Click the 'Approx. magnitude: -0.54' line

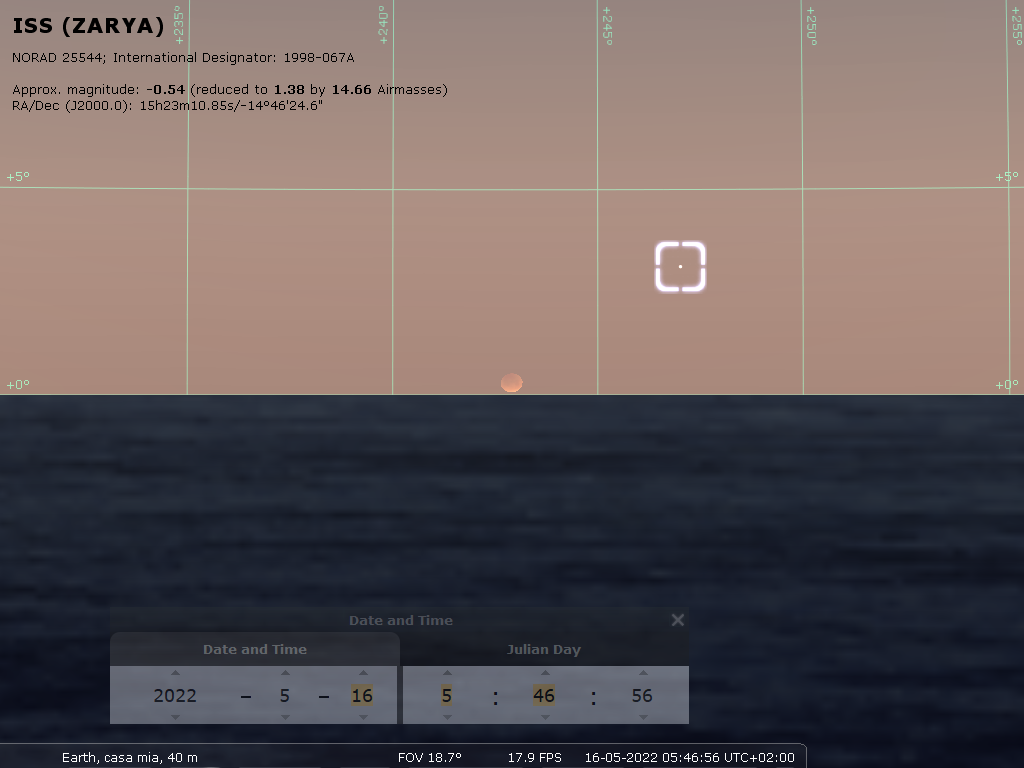click(230, 89)
